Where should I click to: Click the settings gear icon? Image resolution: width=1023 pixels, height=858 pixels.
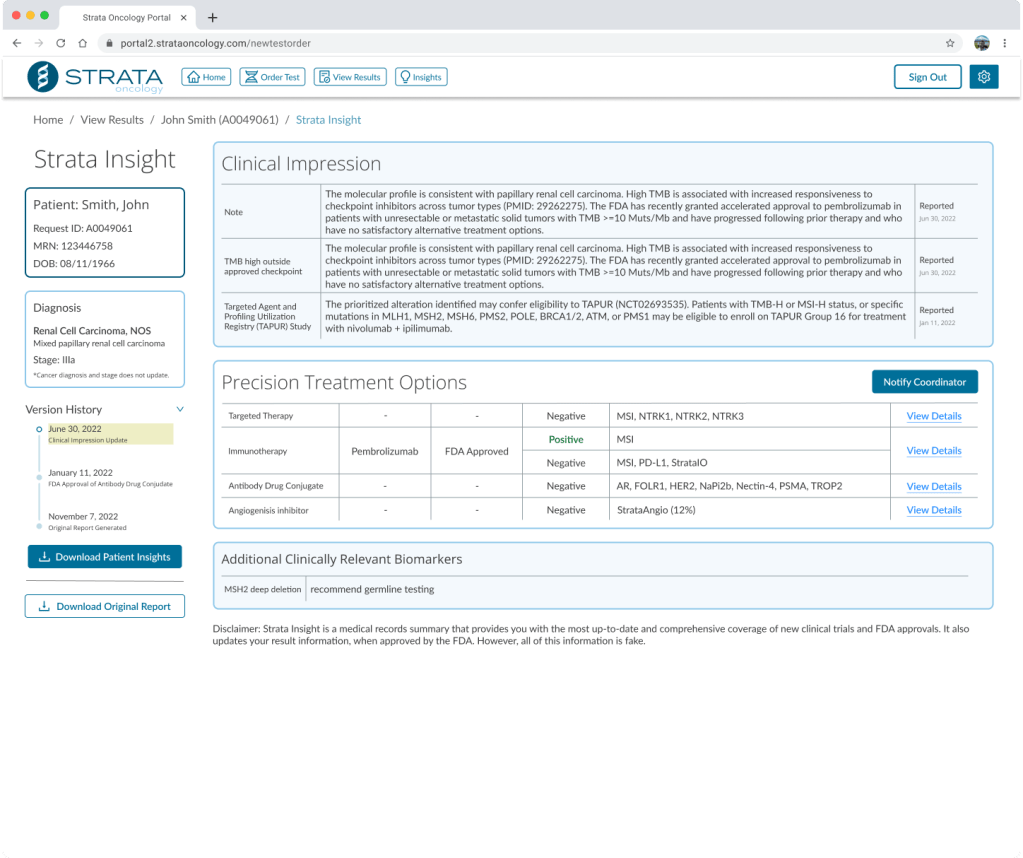984,77
